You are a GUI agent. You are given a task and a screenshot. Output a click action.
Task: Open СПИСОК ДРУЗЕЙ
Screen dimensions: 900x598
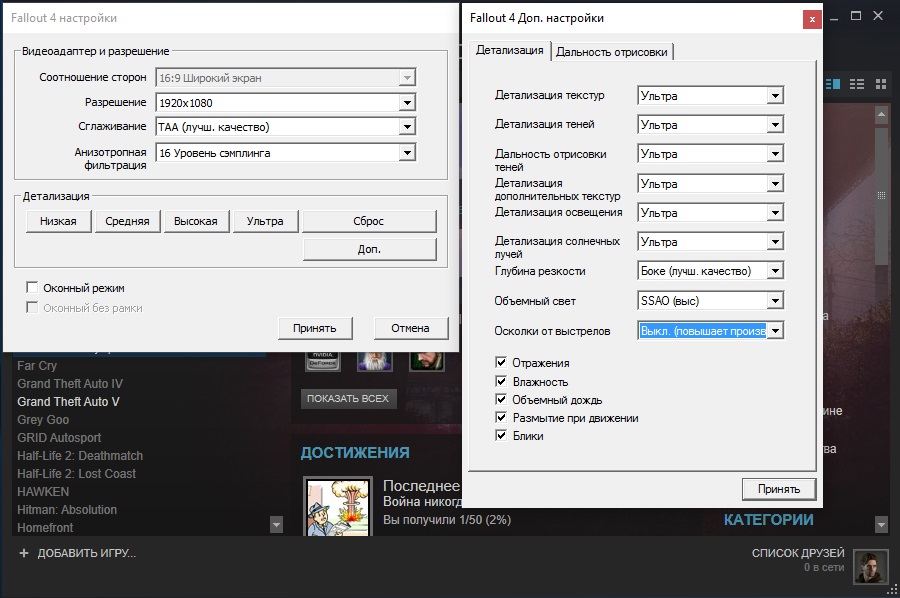tap(798, 553)
